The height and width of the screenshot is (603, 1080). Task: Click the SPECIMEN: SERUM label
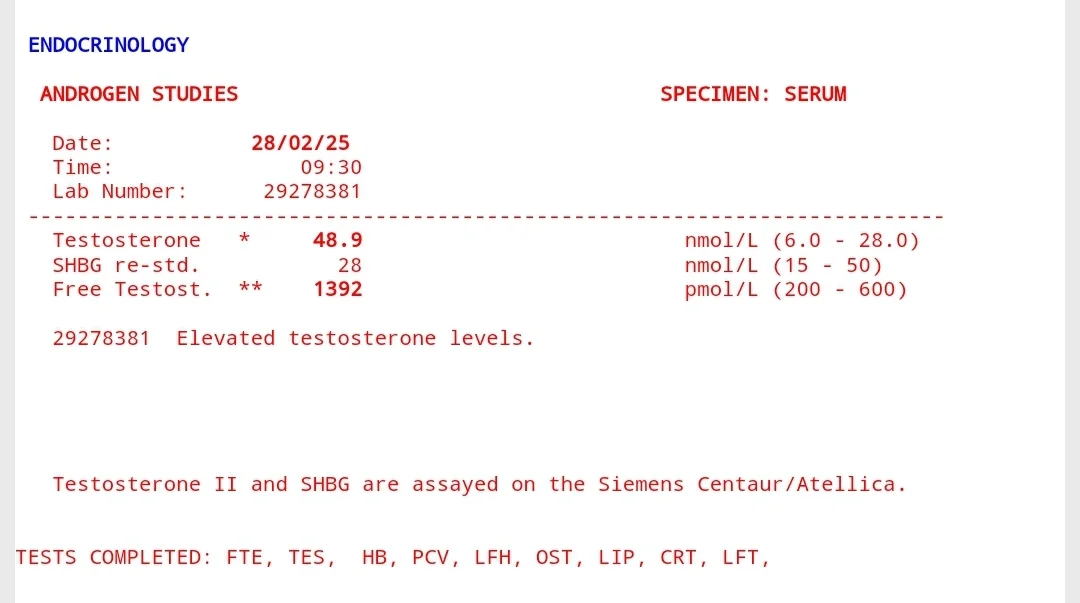point(753,94)
